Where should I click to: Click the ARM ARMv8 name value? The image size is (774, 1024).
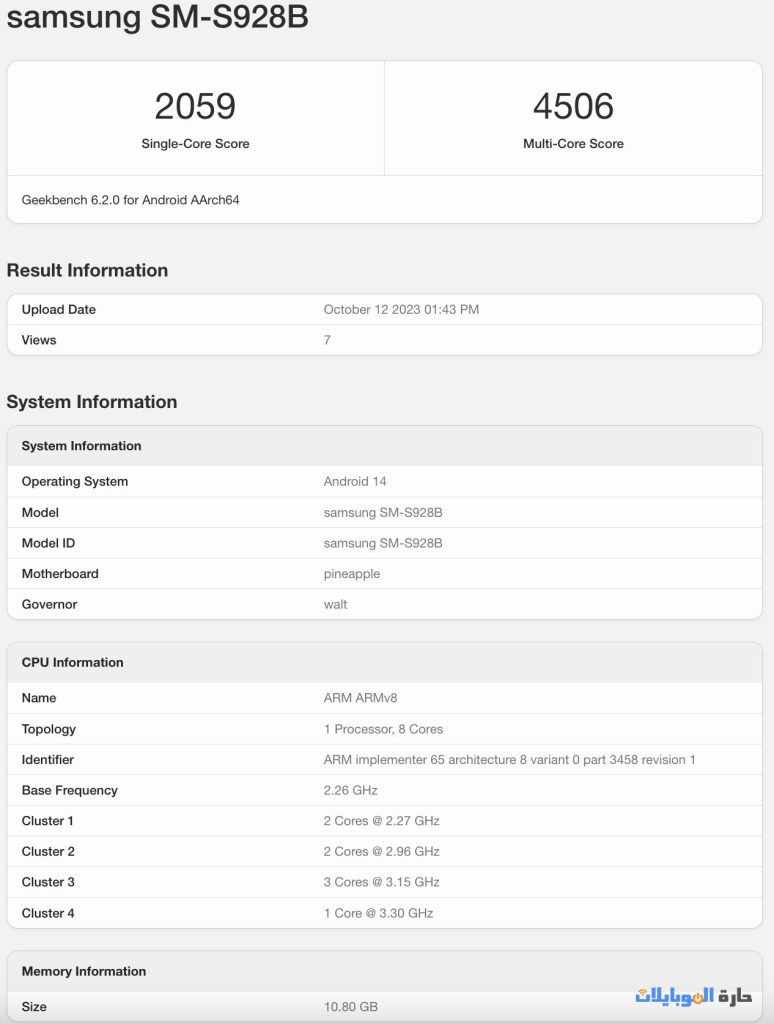[360, 698]
